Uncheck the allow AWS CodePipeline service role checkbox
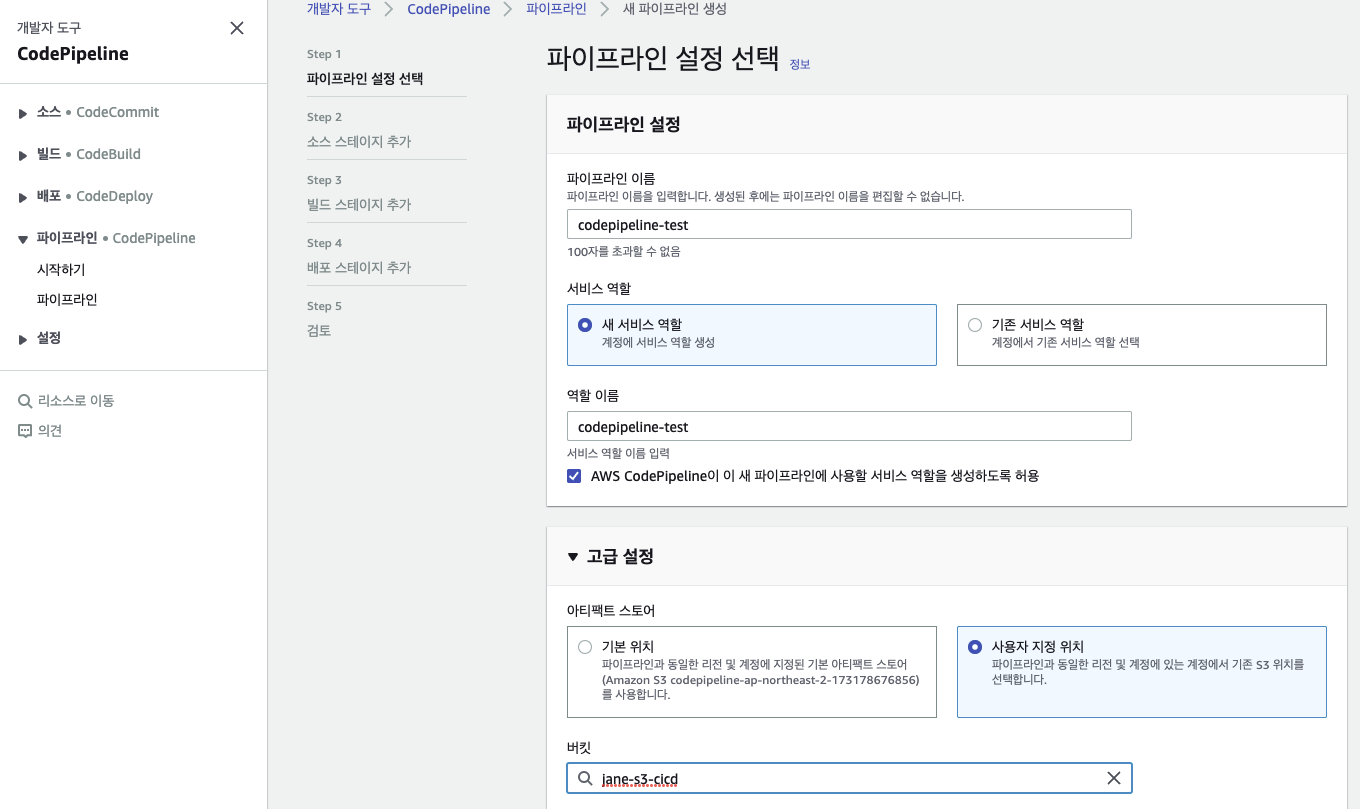The height and width of the screenshot is (809, 1360). (574, 476)
